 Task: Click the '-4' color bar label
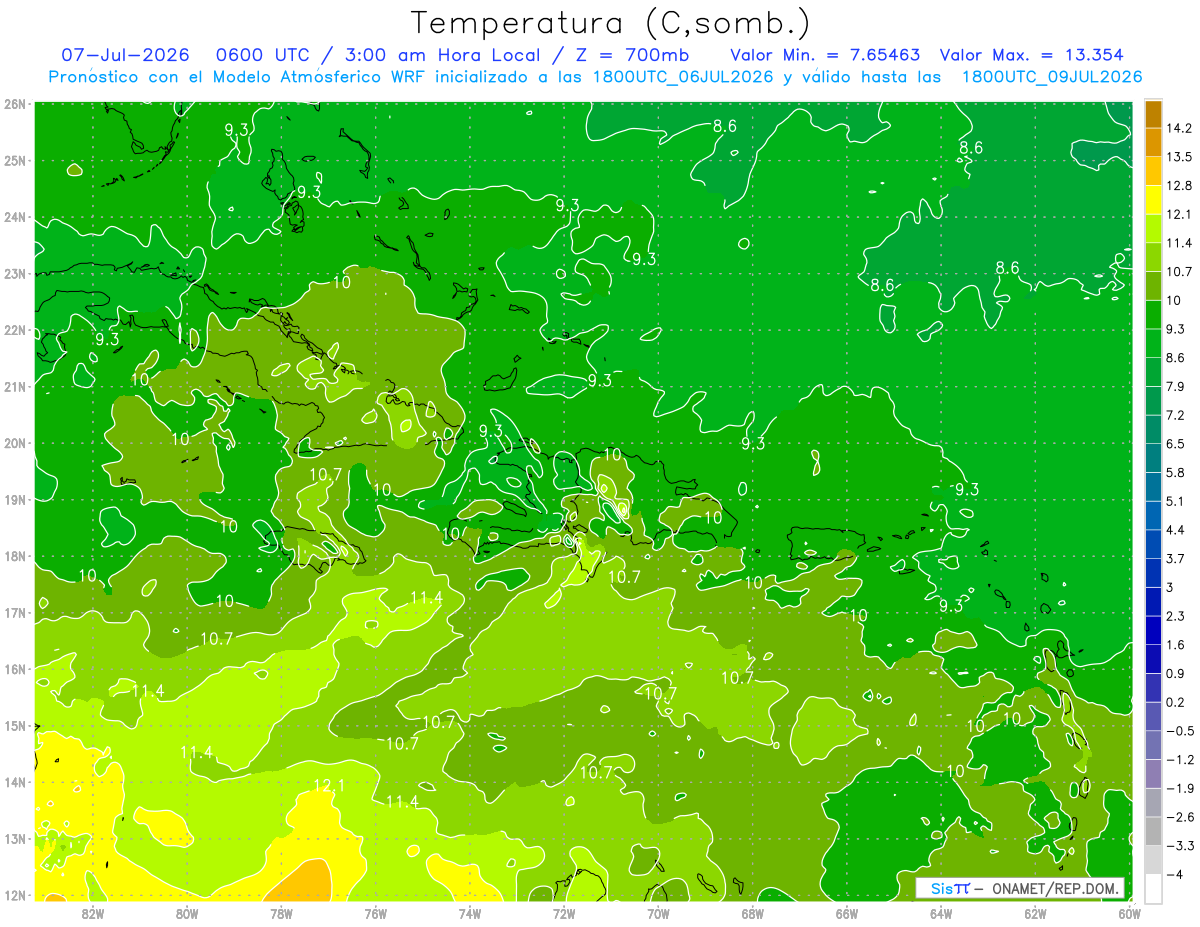[1174, 875]
